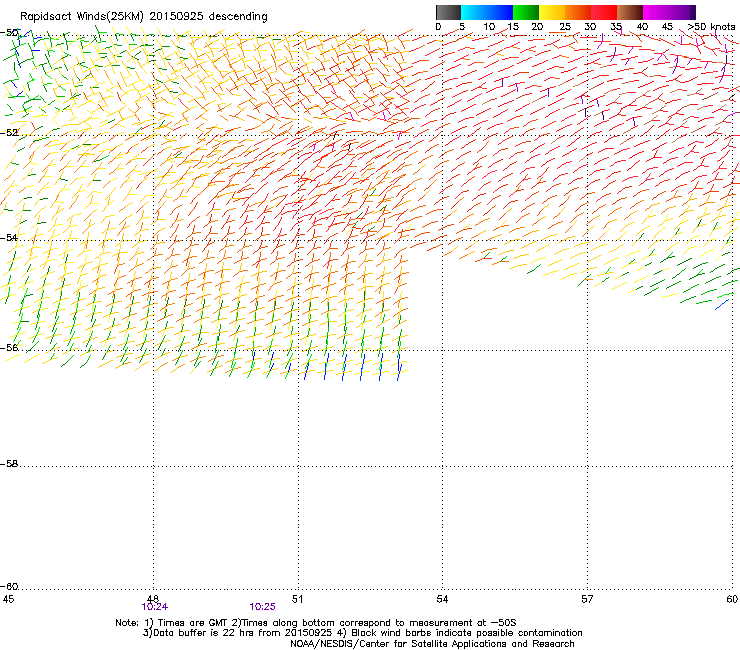Screen dimensions: 740x650
Task: Click the longitude label '45'
Action: click(8, 599)
